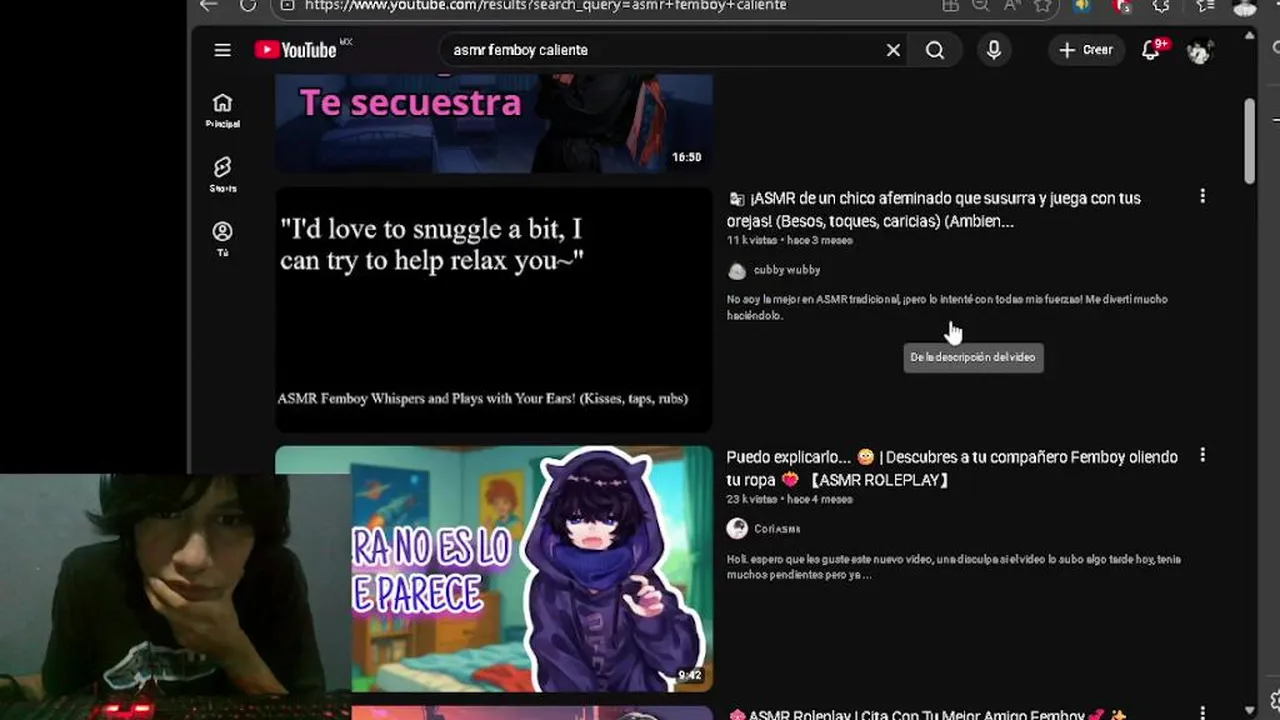Click the cubby wubby channel avatar
Viewport: 1280px width, 720px height.
[x=737, y=270]
